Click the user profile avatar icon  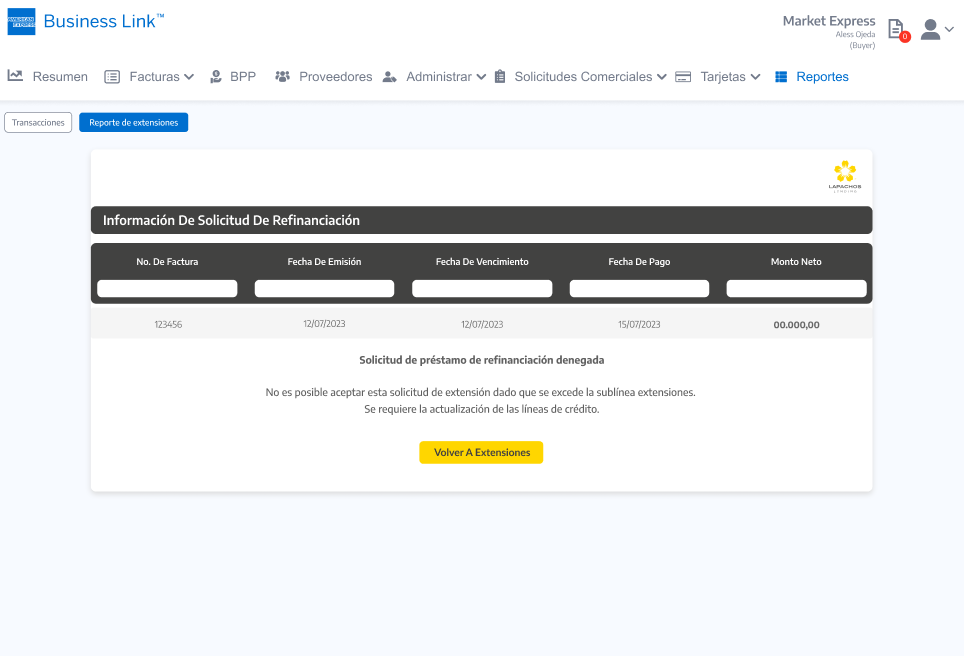point(930,29)
